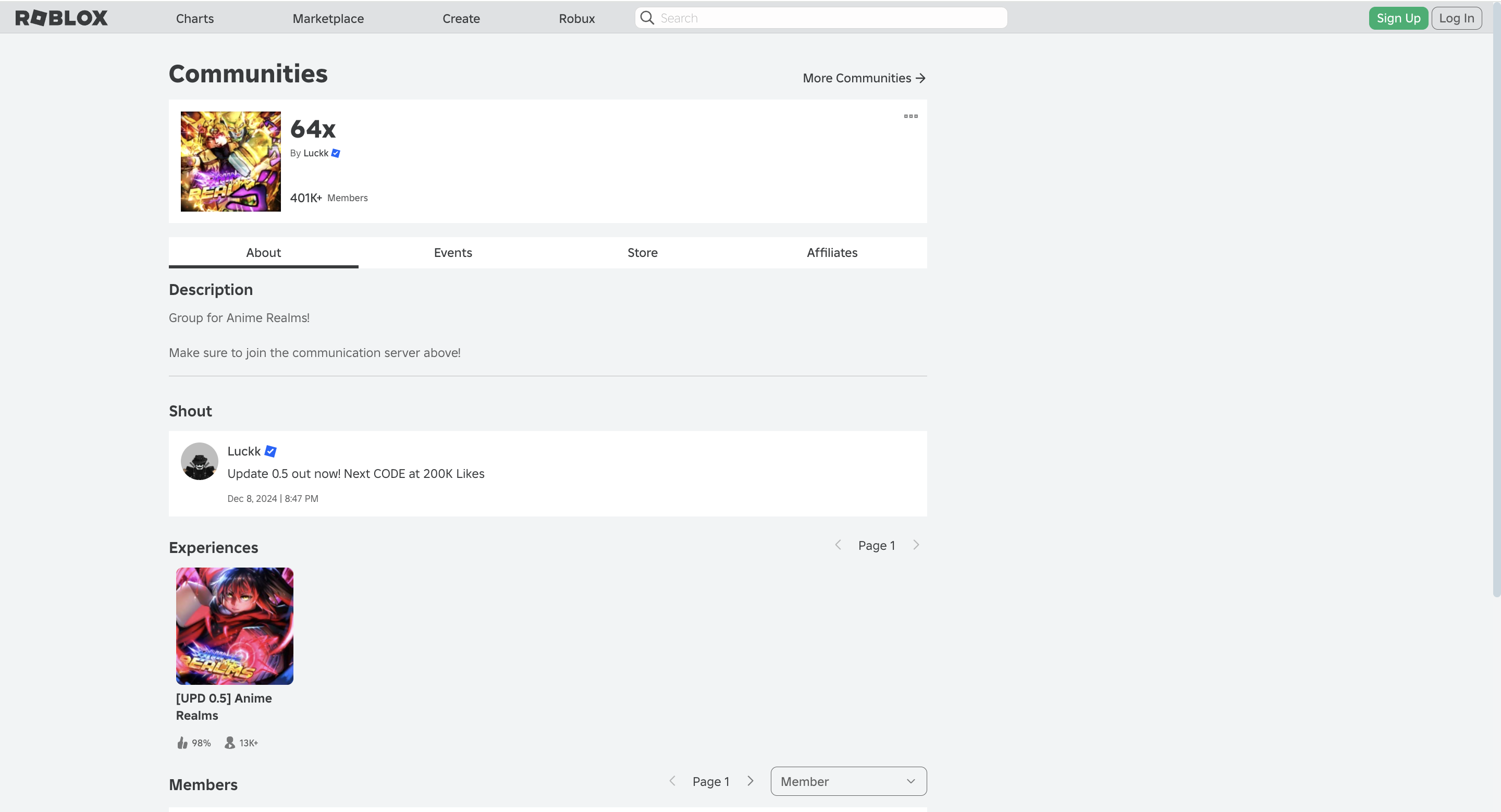Click the 64x community image
The width and height of the screenshot is (1501, 812).
(x=231, y=162)
